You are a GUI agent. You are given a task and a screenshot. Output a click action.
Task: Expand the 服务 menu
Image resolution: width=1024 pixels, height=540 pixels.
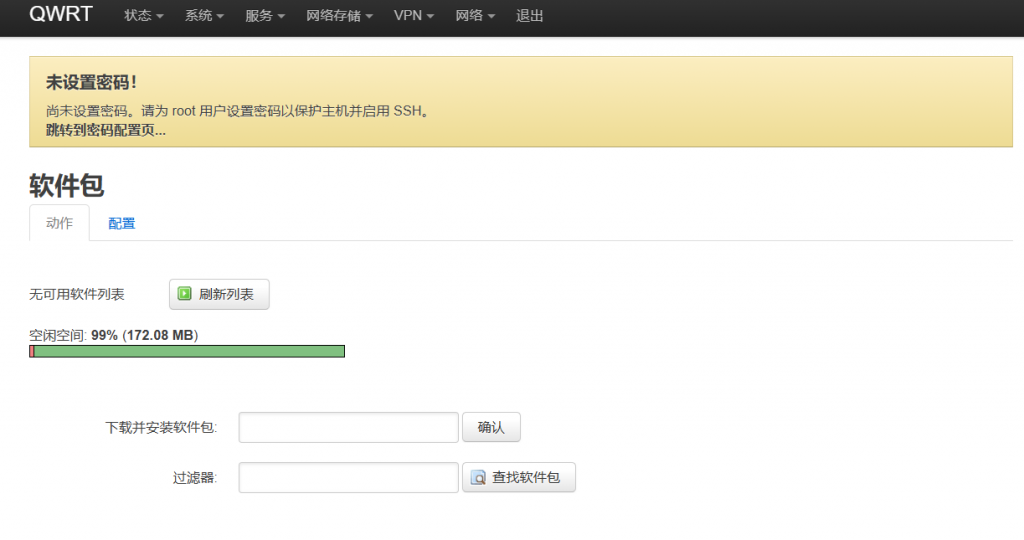point(265,16)
